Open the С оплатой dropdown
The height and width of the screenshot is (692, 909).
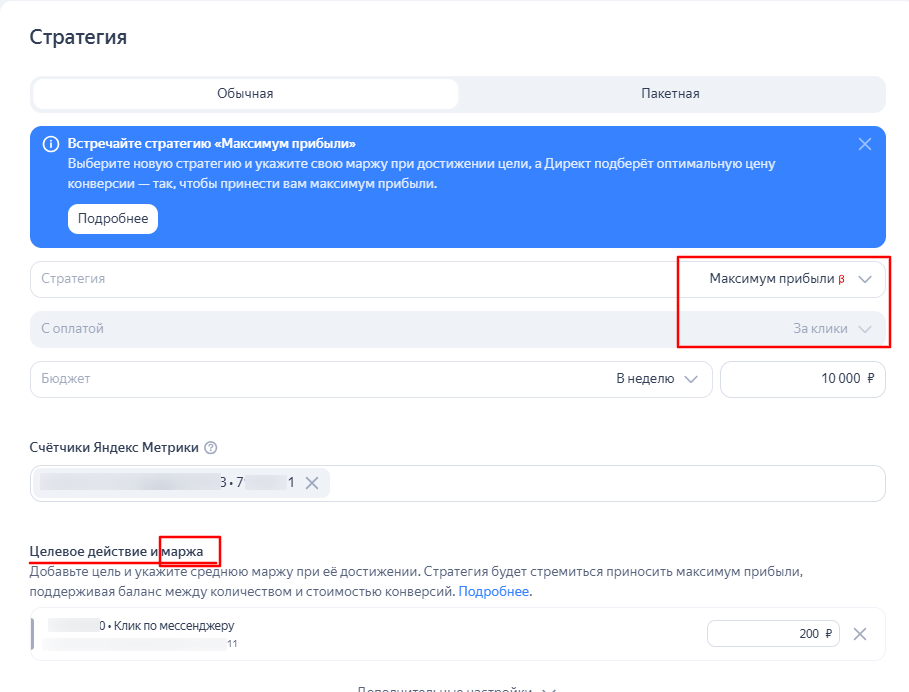point(457,328)
